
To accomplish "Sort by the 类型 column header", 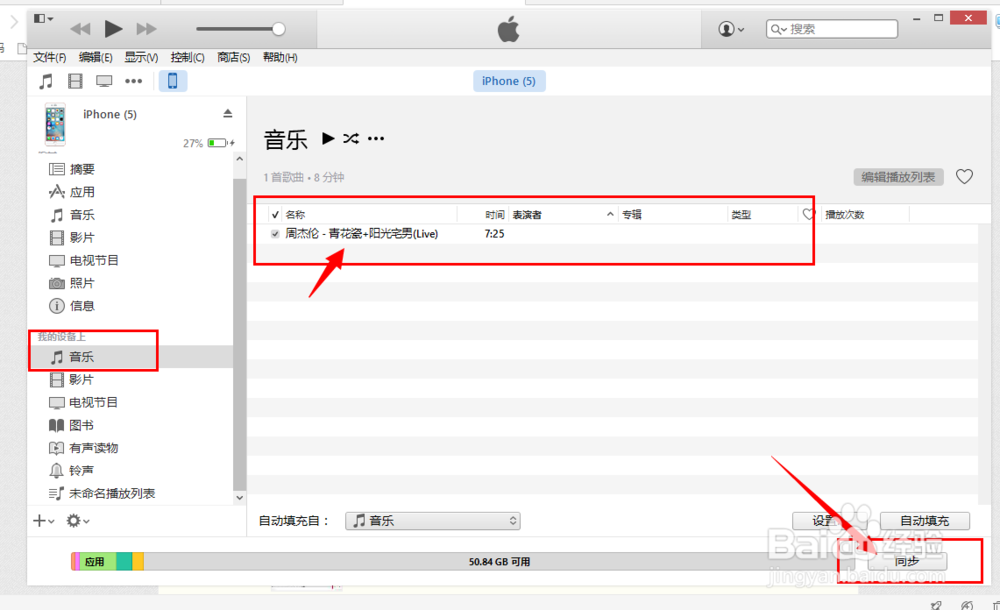I will pos(741,214).
